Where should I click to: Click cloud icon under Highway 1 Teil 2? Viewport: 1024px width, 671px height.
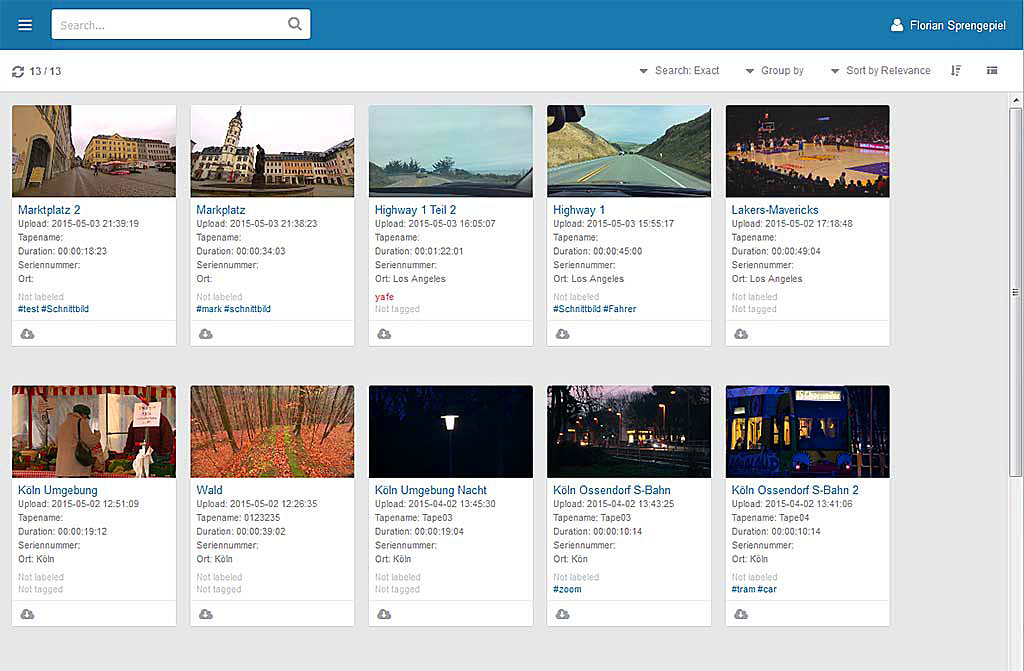point(384,334)
